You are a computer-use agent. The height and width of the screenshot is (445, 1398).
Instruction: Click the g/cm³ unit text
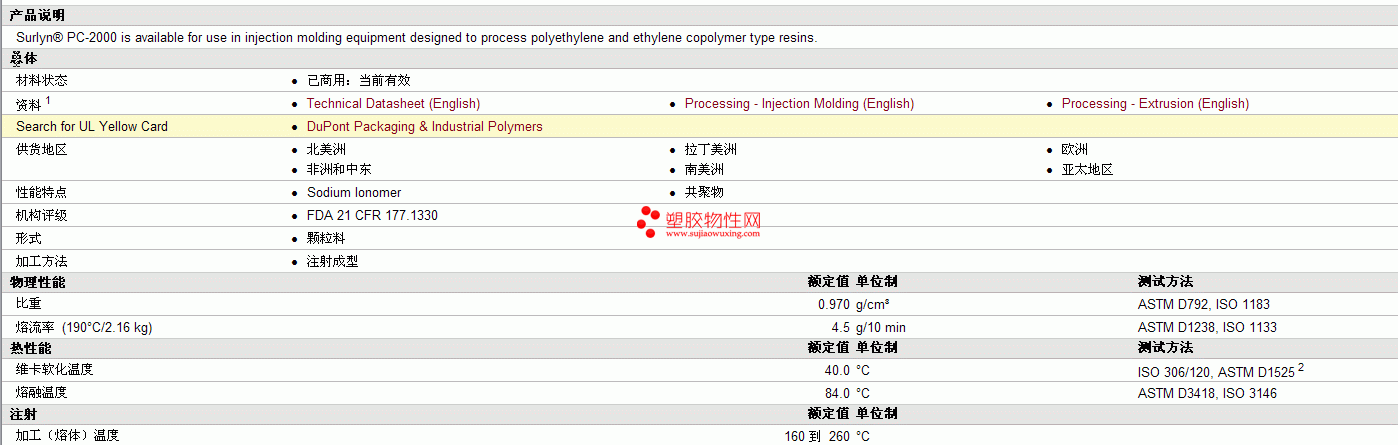(x=873, y=304)
